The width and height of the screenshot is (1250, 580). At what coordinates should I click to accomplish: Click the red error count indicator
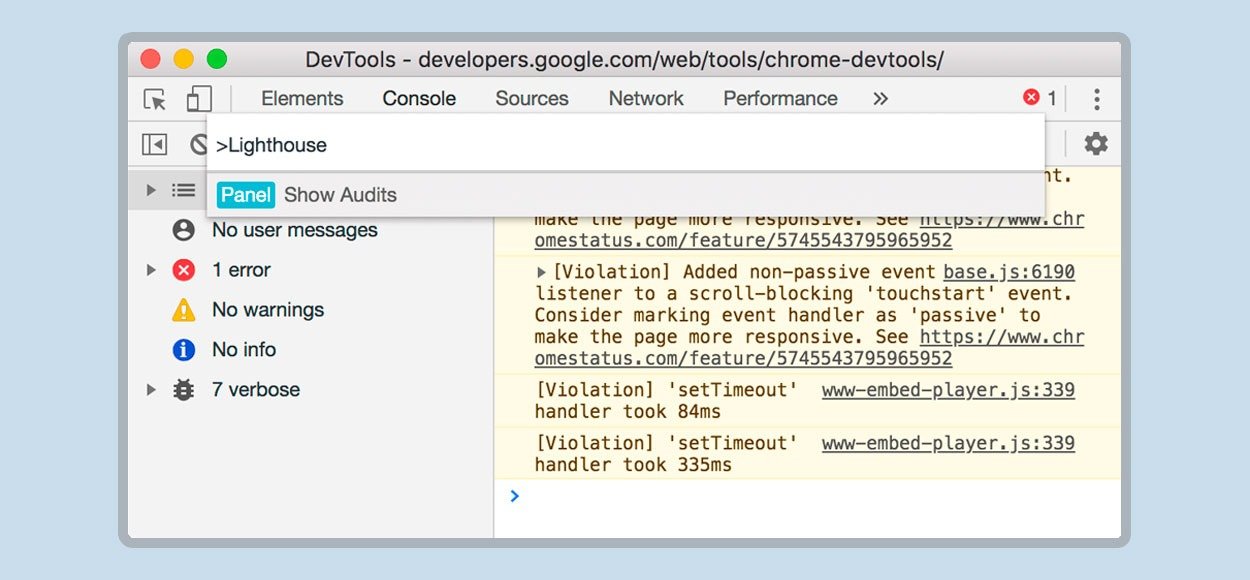click(x=1039, y=98)
